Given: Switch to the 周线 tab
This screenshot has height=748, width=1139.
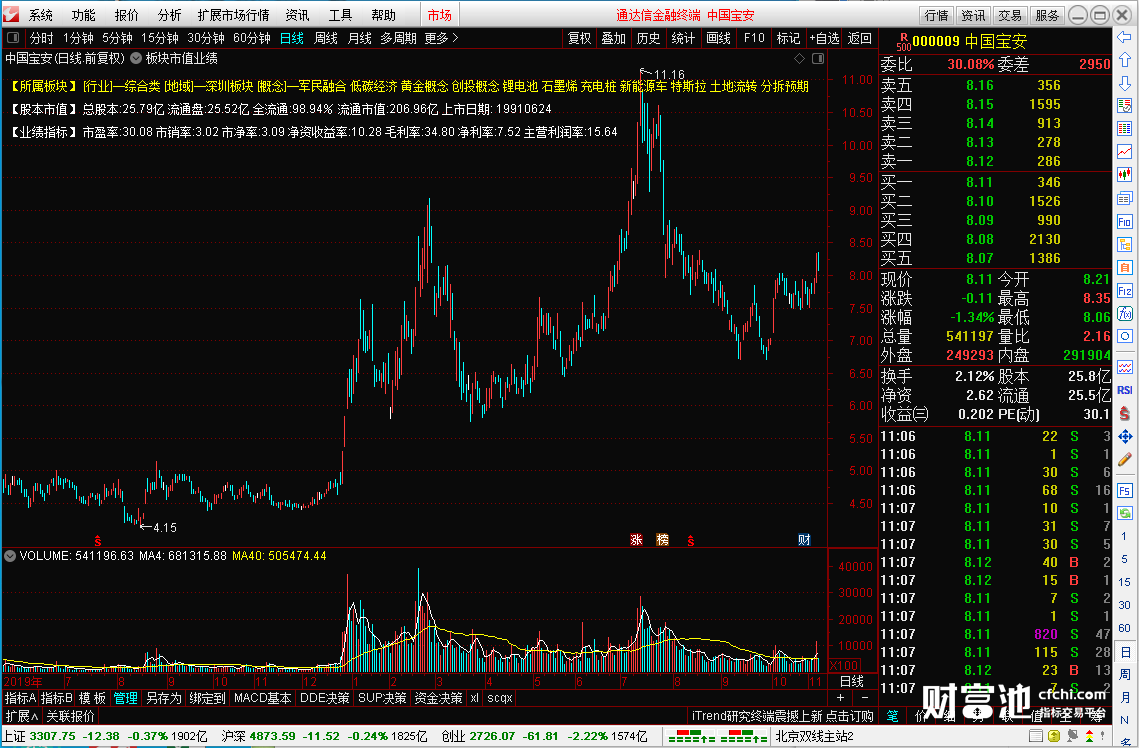Looking at the screenshot, I should click(325, 38).
